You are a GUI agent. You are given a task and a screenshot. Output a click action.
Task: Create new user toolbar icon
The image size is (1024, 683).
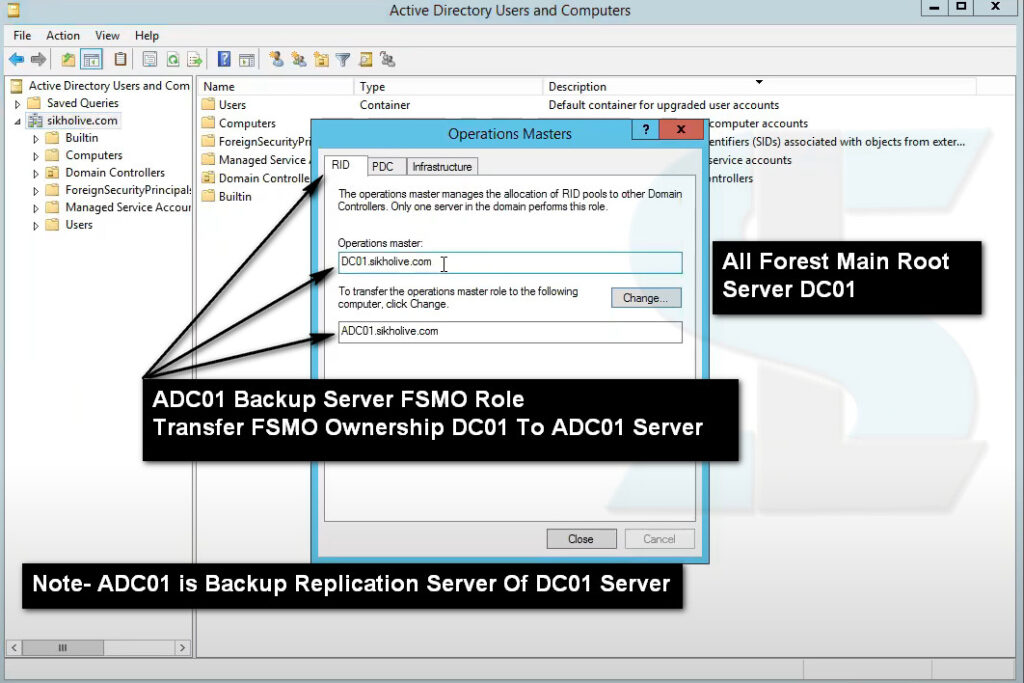(x=276, y=60)
